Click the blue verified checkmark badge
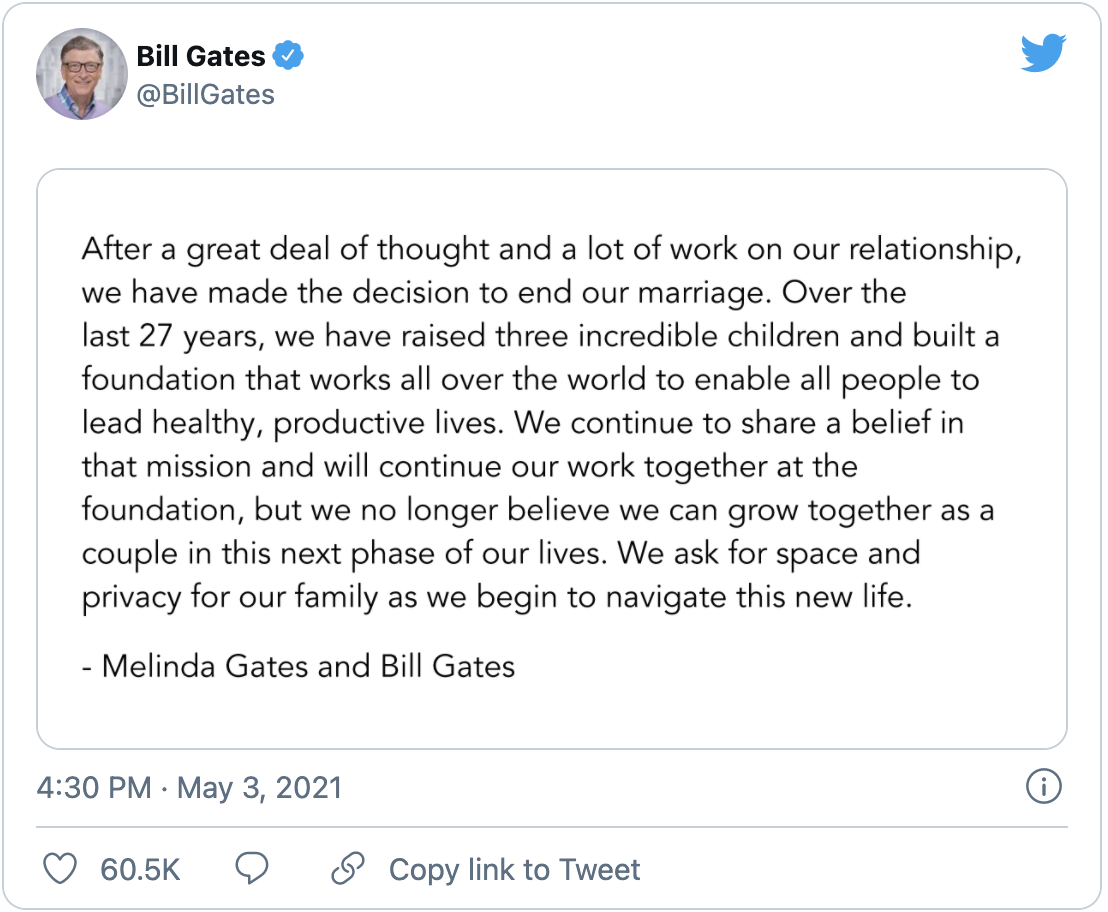The width and height of the screenshot is (1108, 912). pos(289,56)
